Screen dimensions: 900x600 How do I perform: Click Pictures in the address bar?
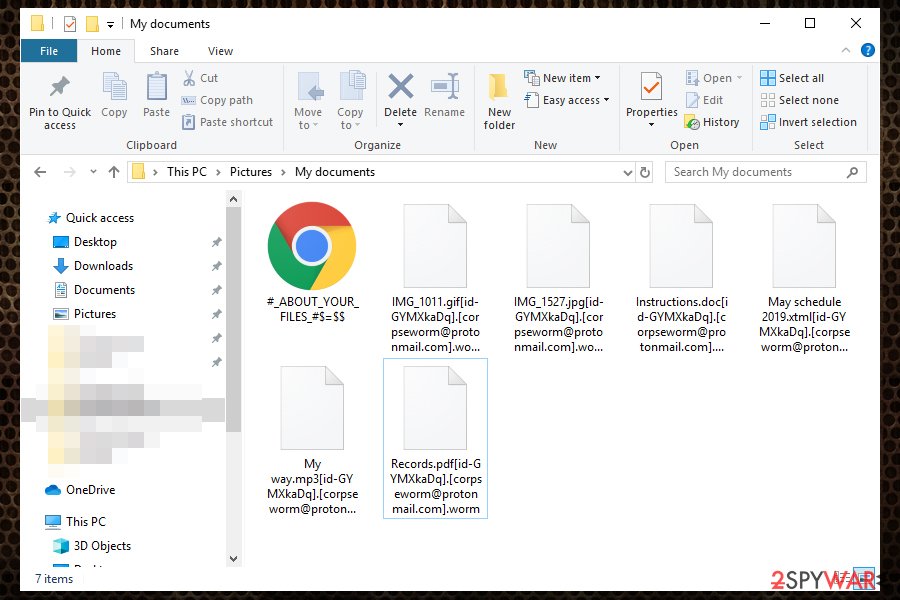tap(251, 172)
